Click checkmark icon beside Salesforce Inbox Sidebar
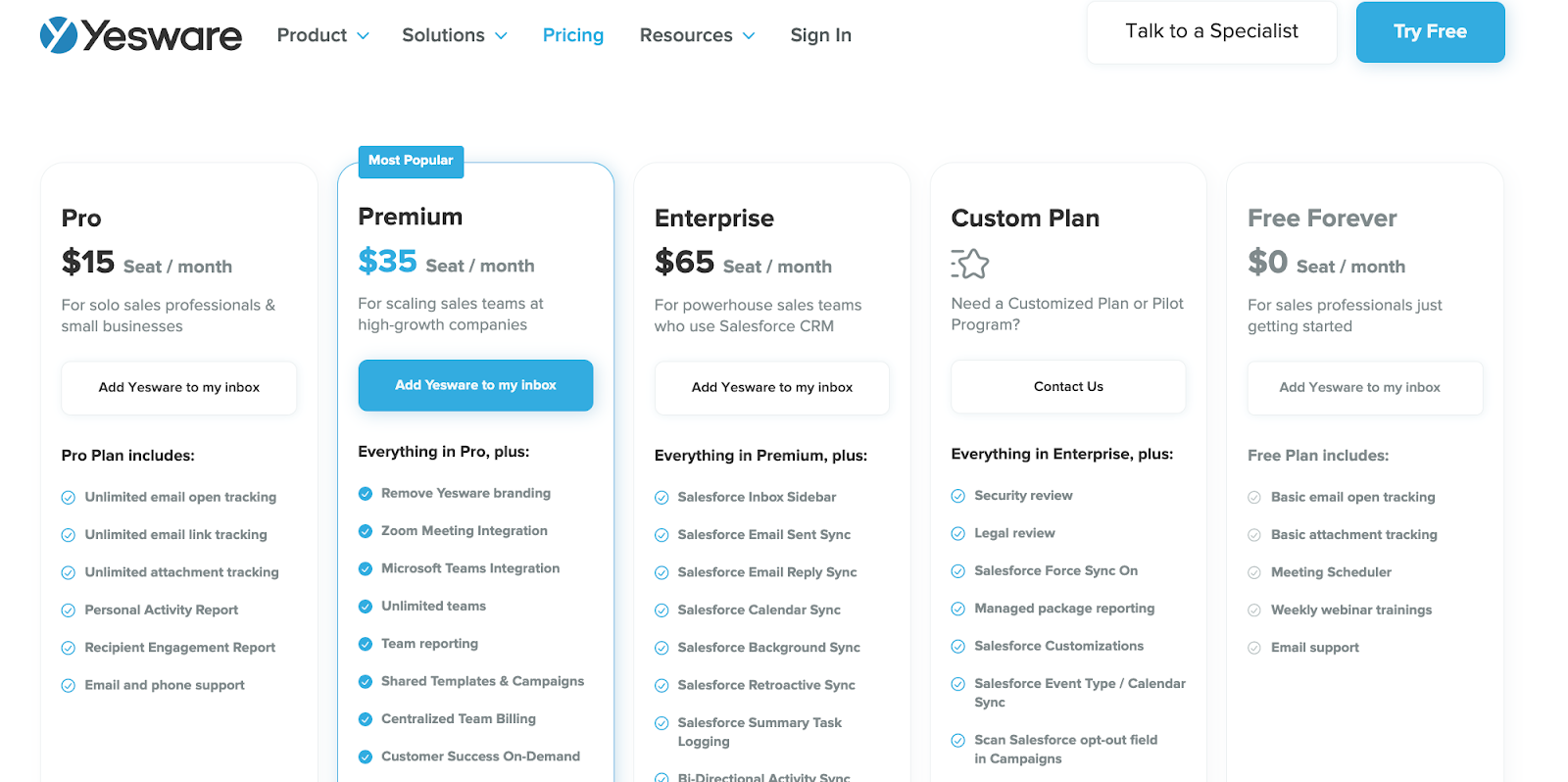The height and width of the screenshot is (782, 1568). (661, 498)
